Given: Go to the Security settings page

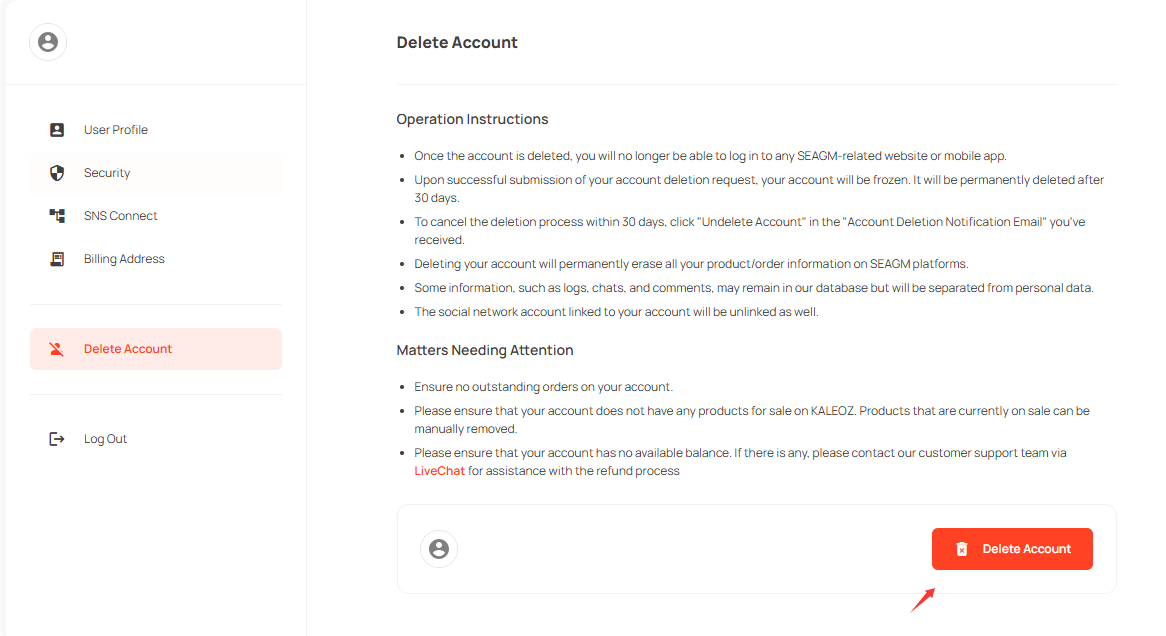Looking at the screenshot, I should (x=107, y=173).
